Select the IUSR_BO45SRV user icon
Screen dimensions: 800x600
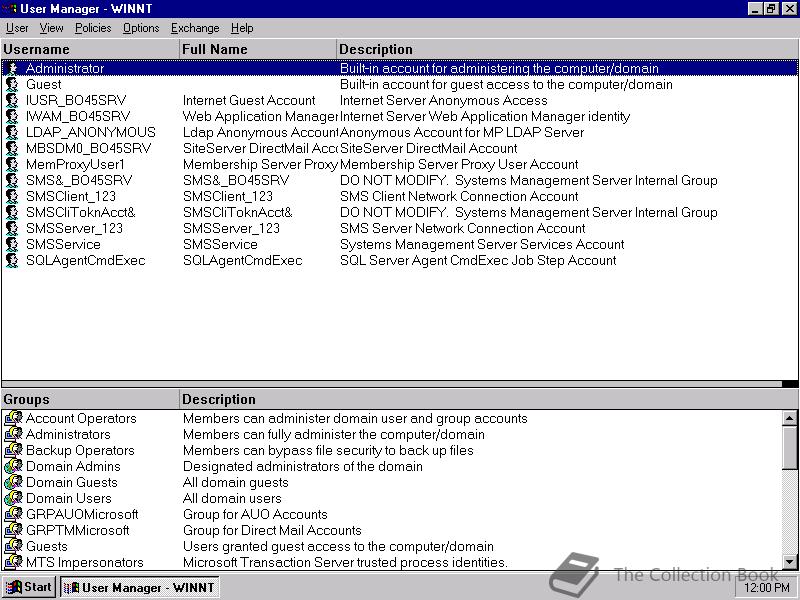click(x=12, y=101)
